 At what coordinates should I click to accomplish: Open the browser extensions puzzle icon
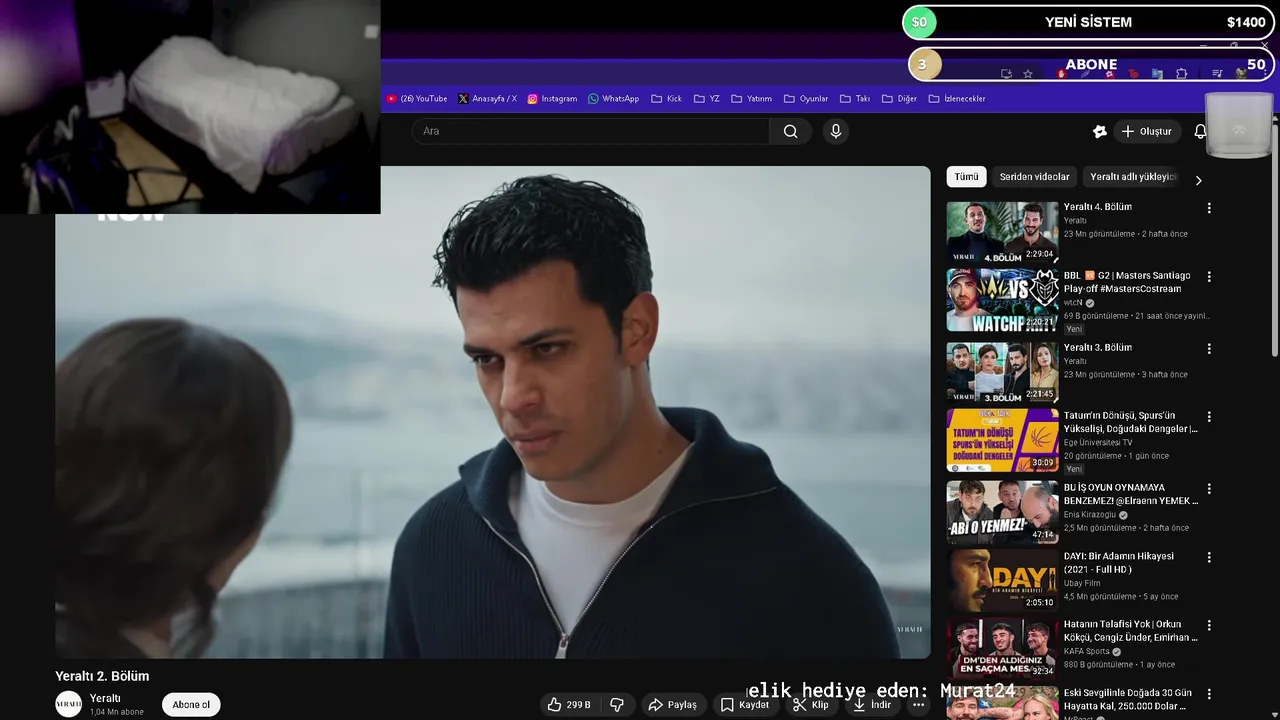point(1181,74)
